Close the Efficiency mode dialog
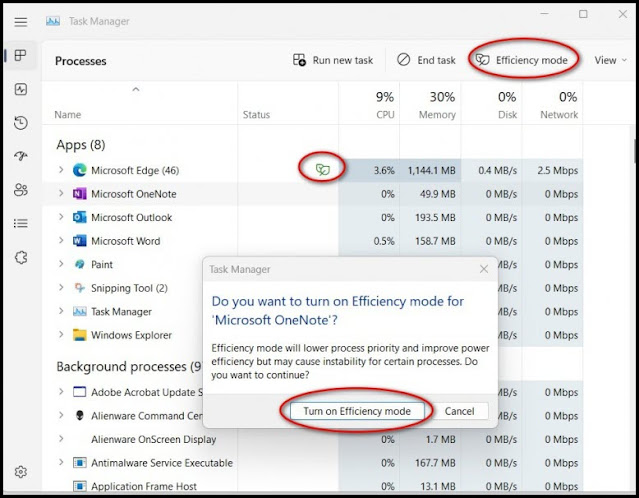 click(484, 269)
